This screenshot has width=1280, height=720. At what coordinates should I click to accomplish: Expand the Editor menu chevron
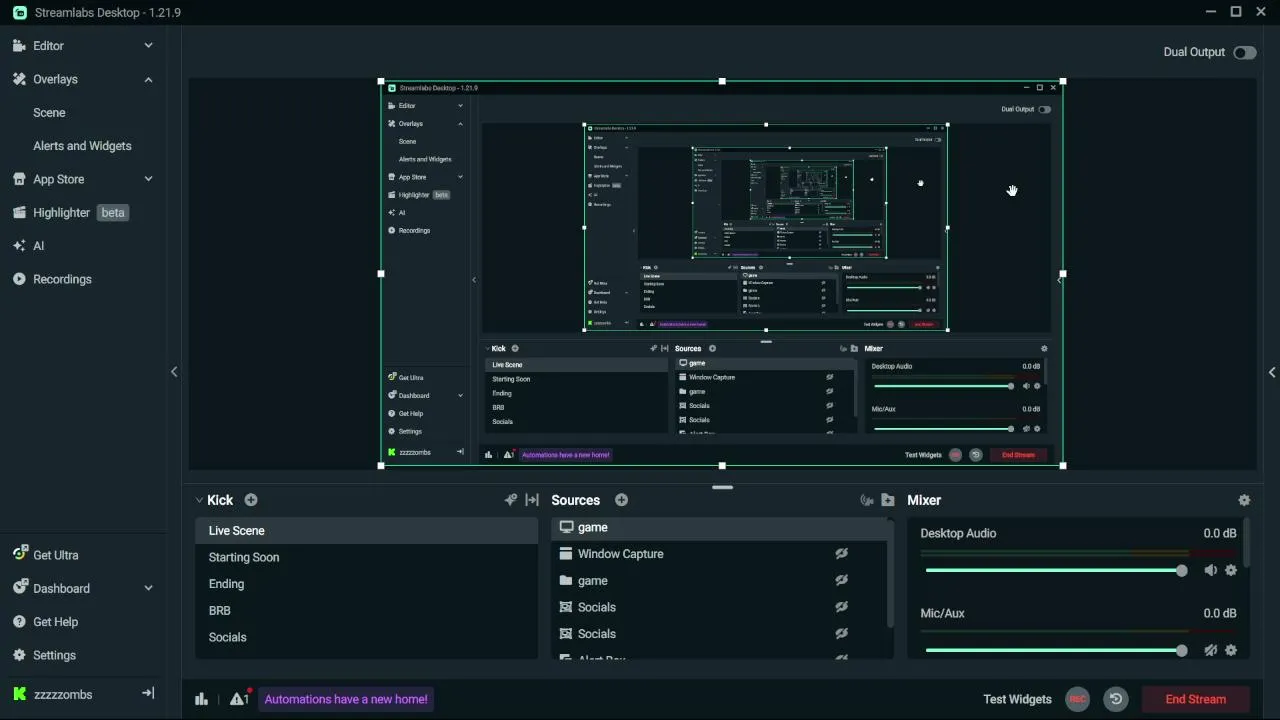(148, 46)
